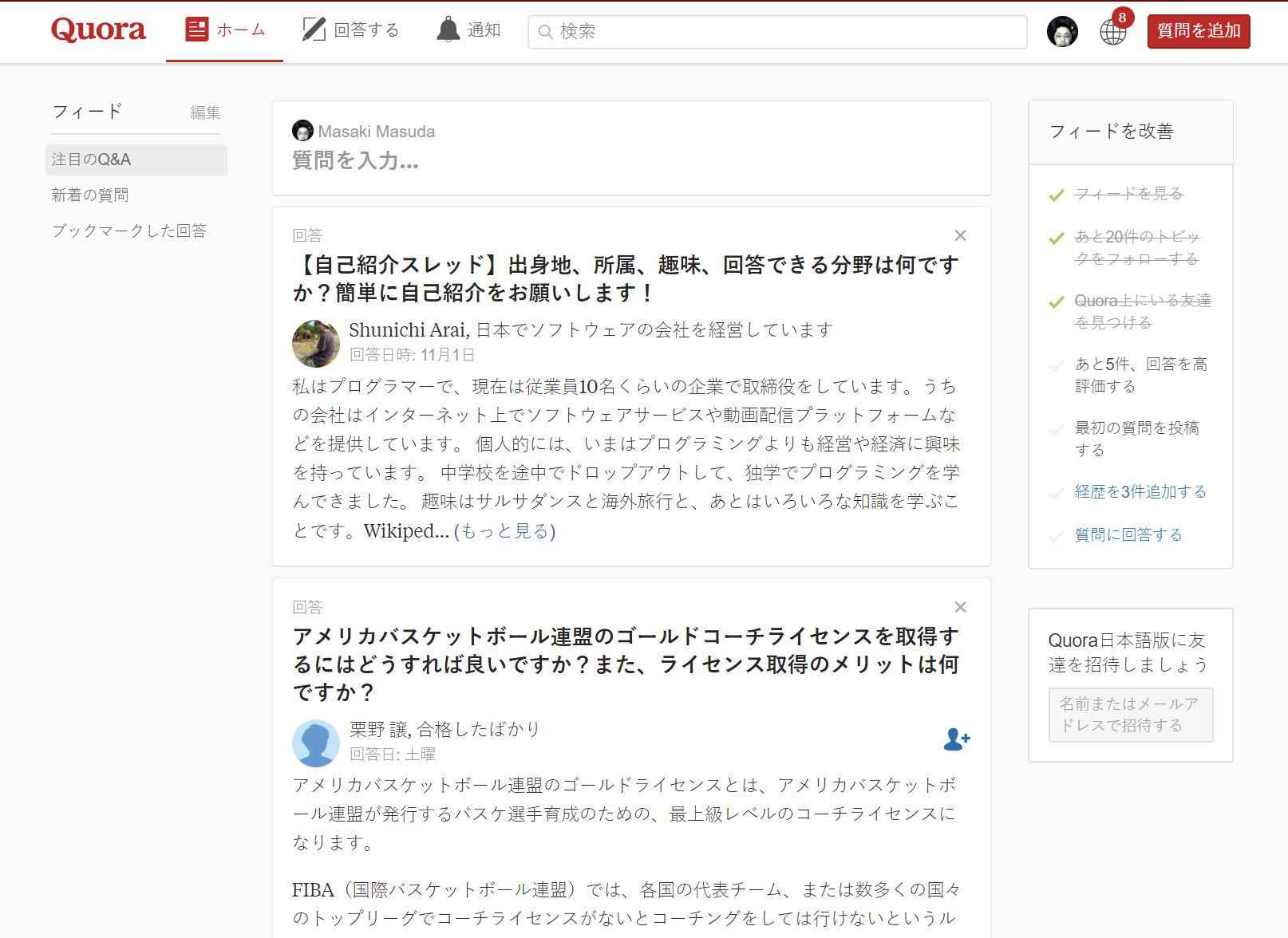1288x938 pixels.
Task: Click Shunichi Arai's profile photo
Action: pyautogui.click(x=316, y=344)
